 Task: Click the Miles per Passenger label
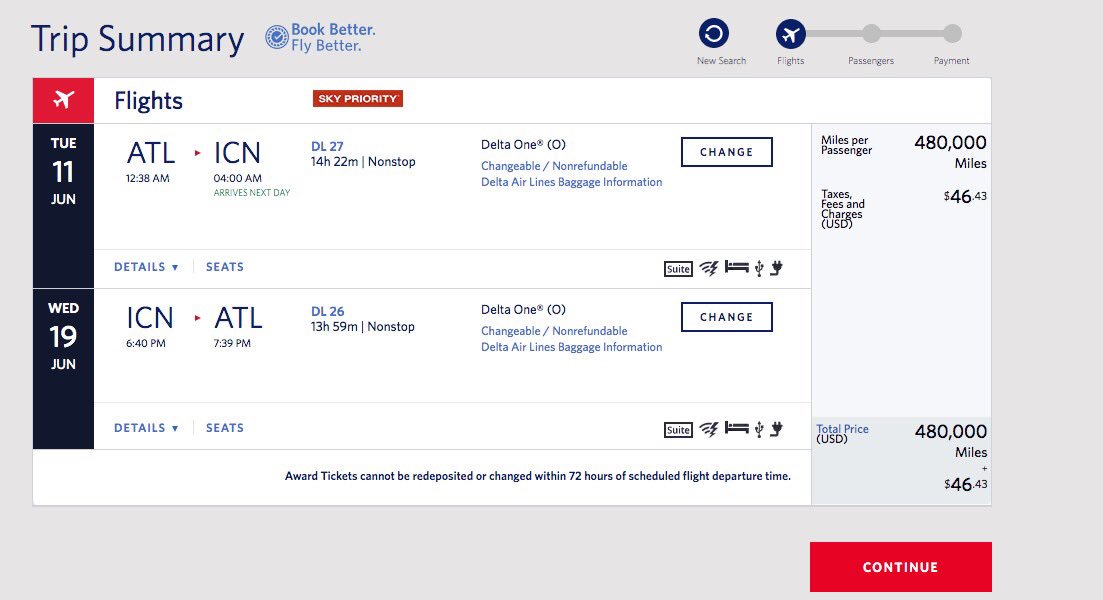click(x=846, y=145)
